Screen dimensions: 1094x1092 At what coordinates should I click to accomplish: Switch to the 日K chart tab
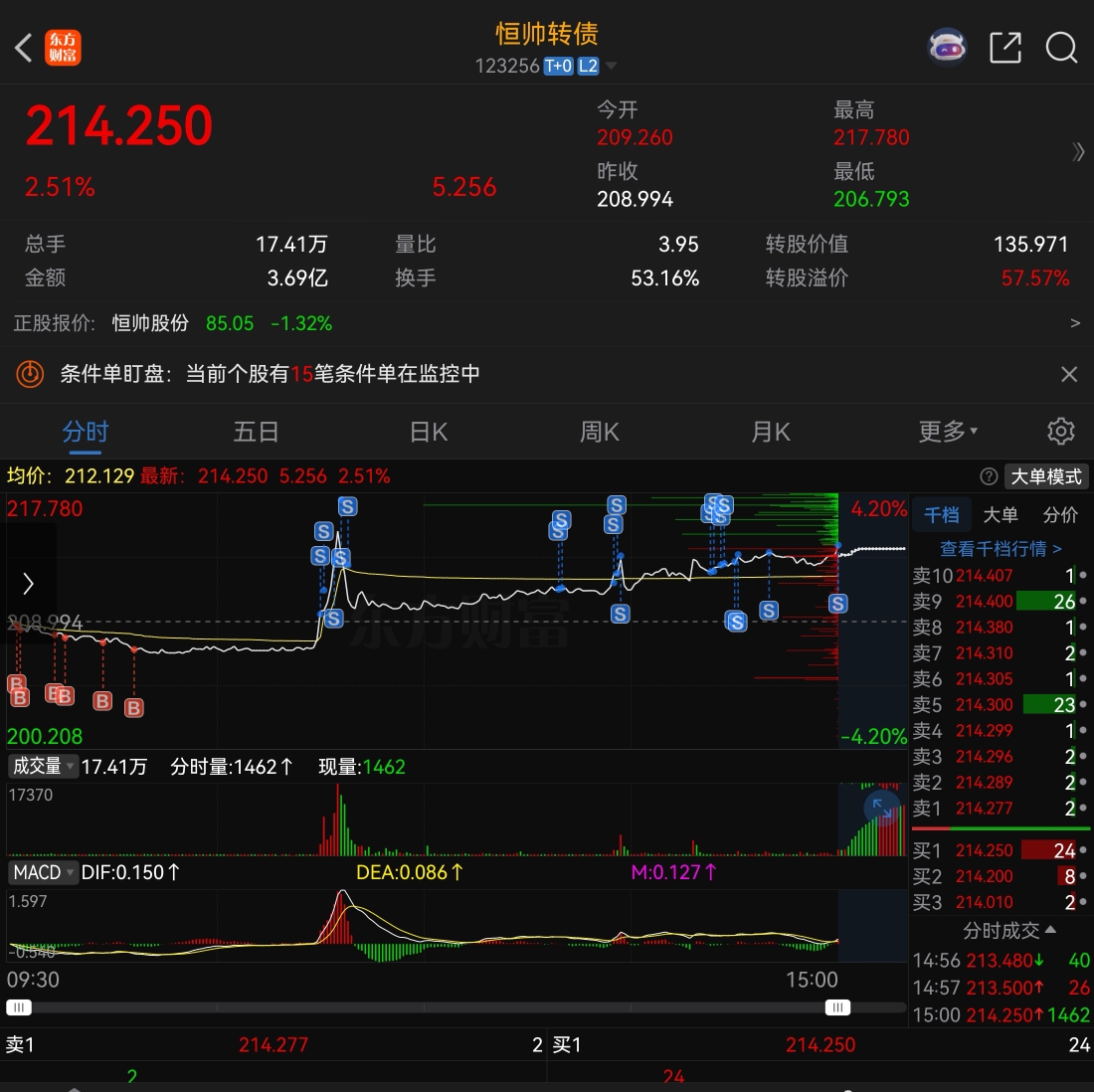pos(429,432)
